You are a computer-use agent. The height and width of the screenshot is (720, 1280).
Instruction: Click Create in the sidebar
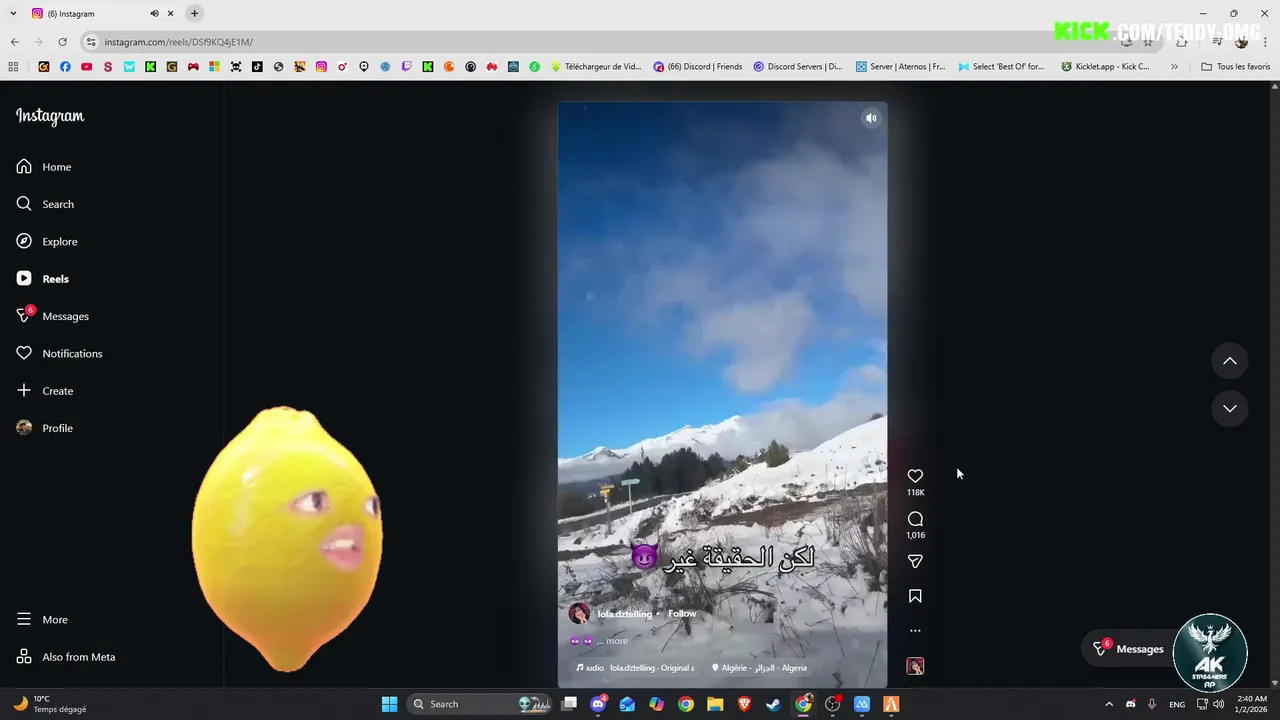point(45,391)
